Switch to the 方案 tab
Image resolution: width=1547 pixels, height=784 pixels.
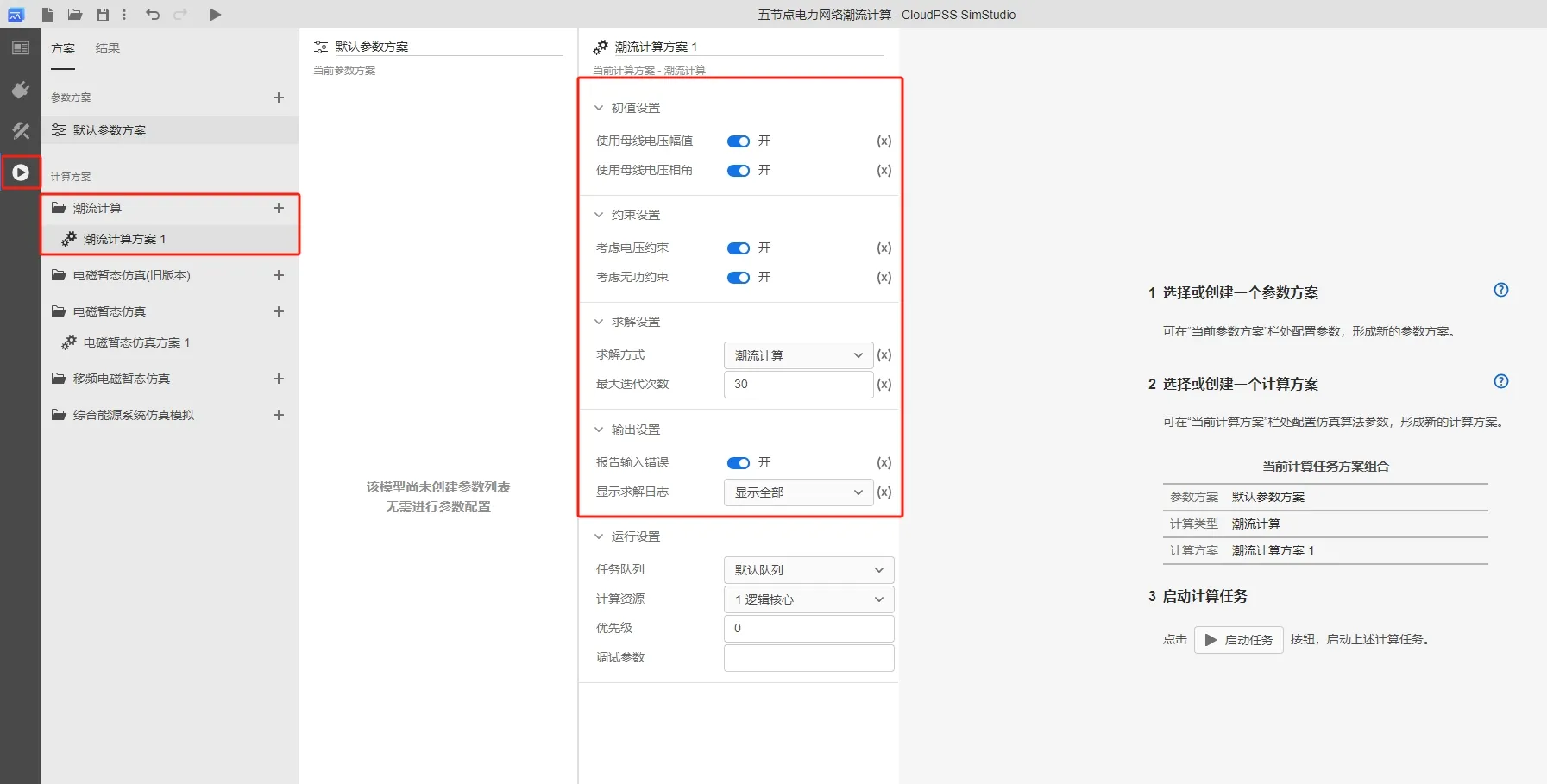(x=63, y=48)
